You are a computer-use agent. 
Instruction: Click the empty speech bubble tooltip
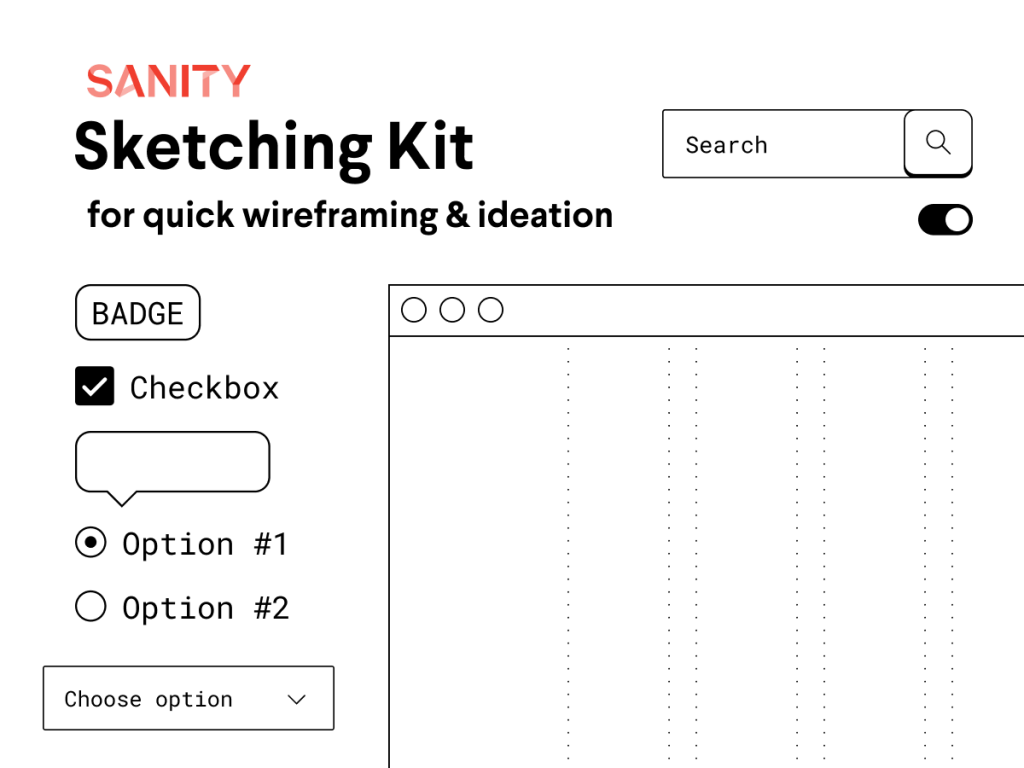click(x=172, y=462)
